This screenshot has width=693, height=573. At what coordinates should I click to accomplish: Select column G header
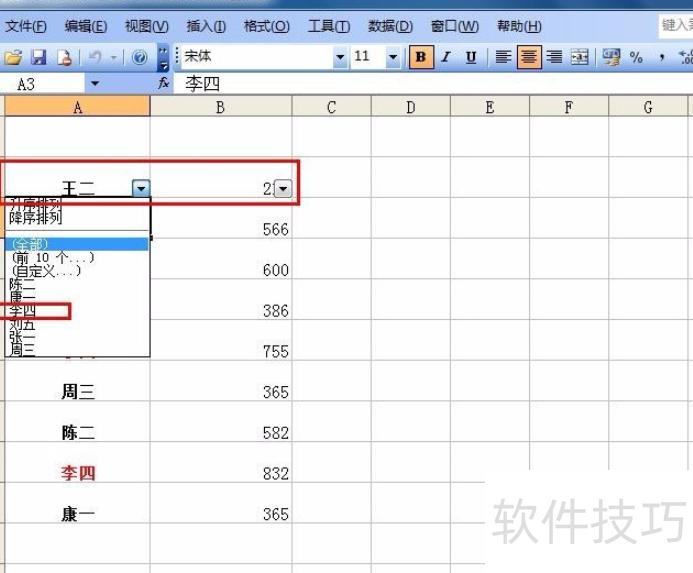click(648, 107)
